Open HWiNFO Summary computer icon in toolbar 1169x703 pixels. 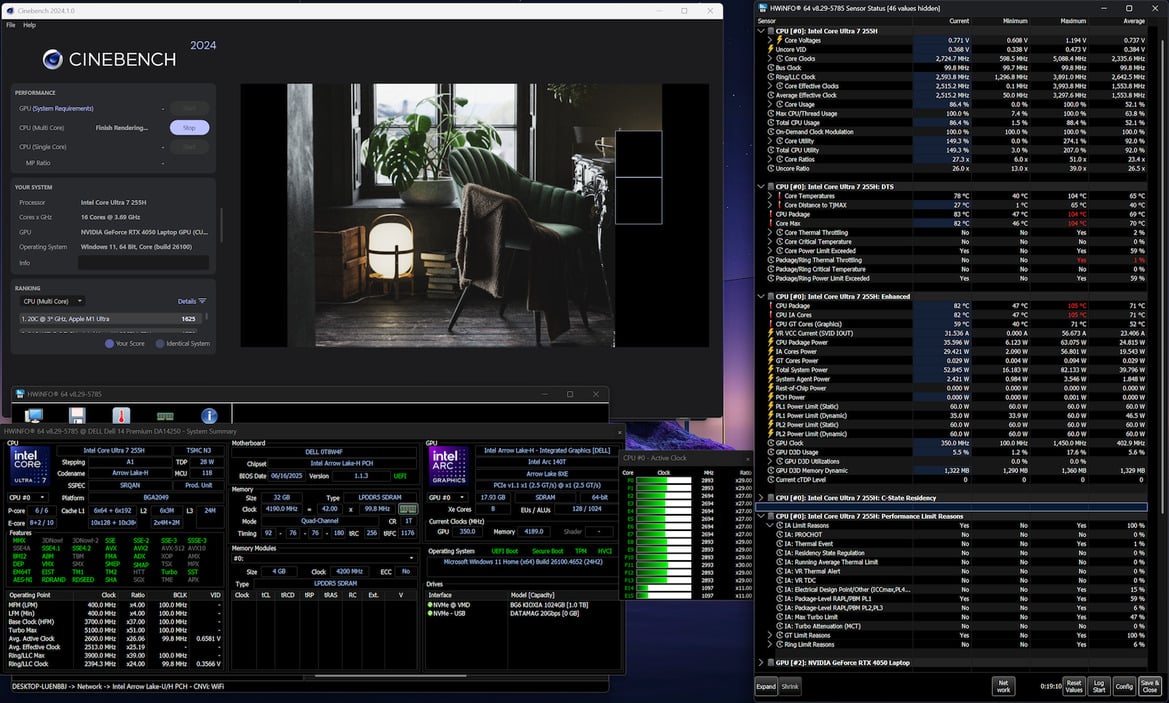34,415
